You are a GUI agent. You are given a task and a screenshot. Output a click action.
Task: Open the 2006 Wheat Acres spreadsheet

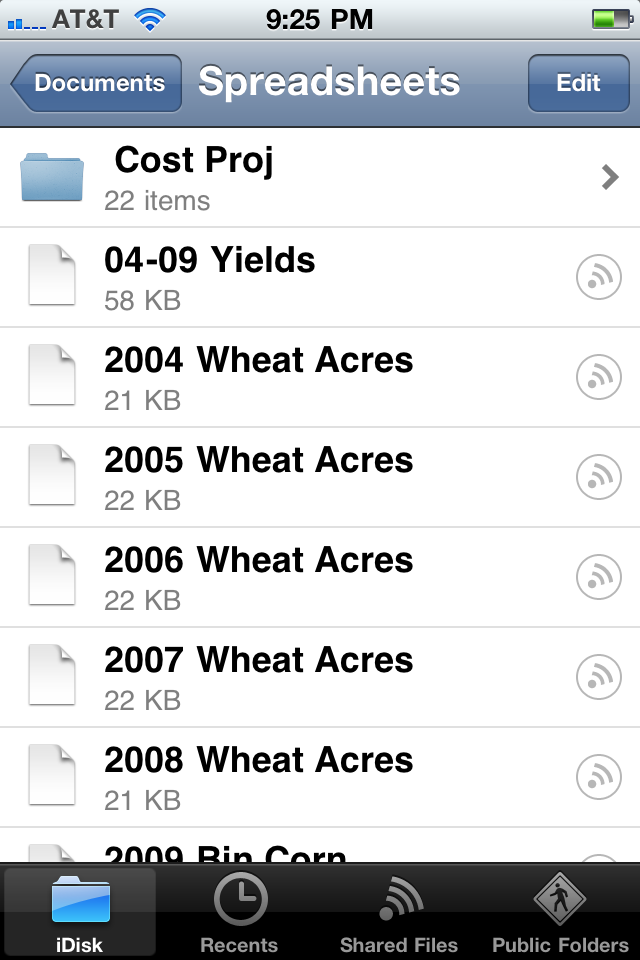259,577
